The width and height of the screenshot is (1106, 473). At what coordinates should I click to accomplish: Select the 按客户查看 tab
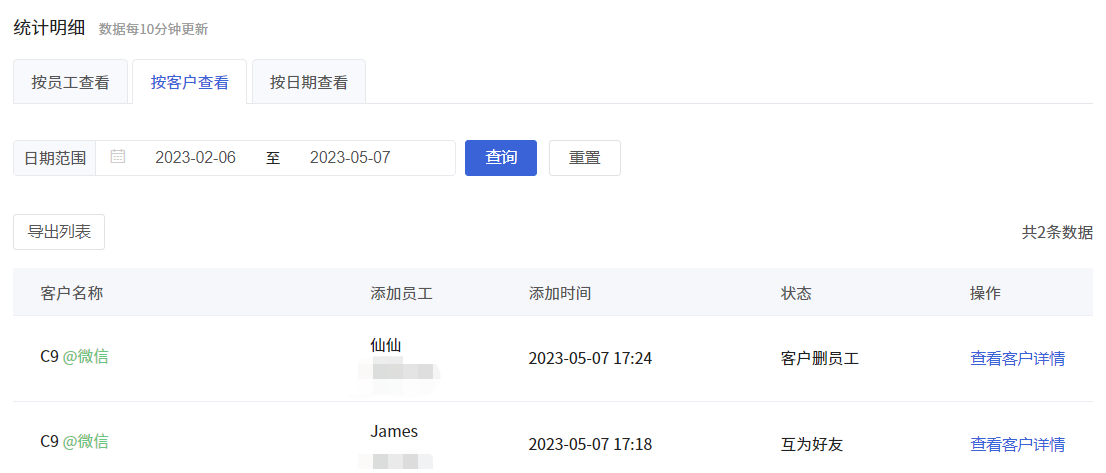pos(190,82)
